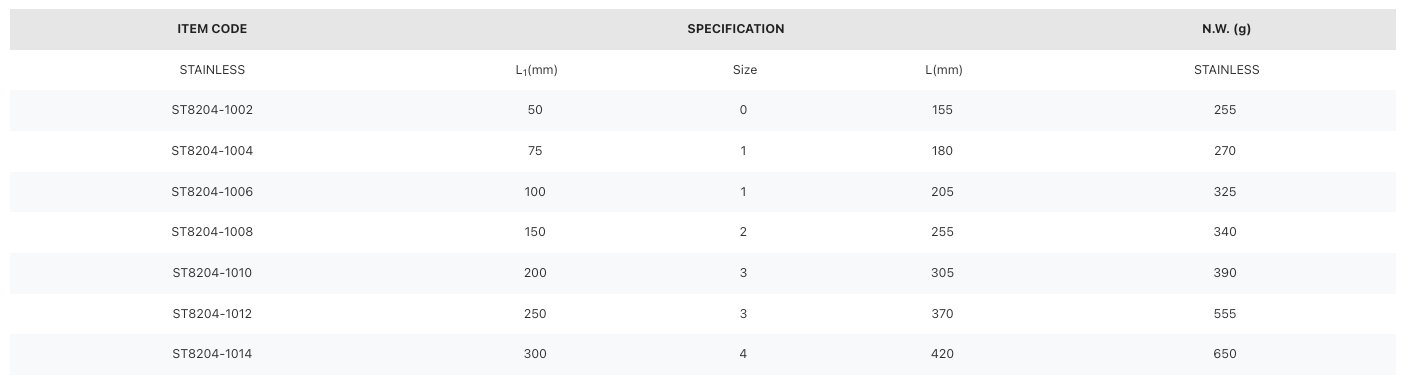The image size is (1408, 388).
Task: Select item code ST8204-1006
Action: (212, 192)
